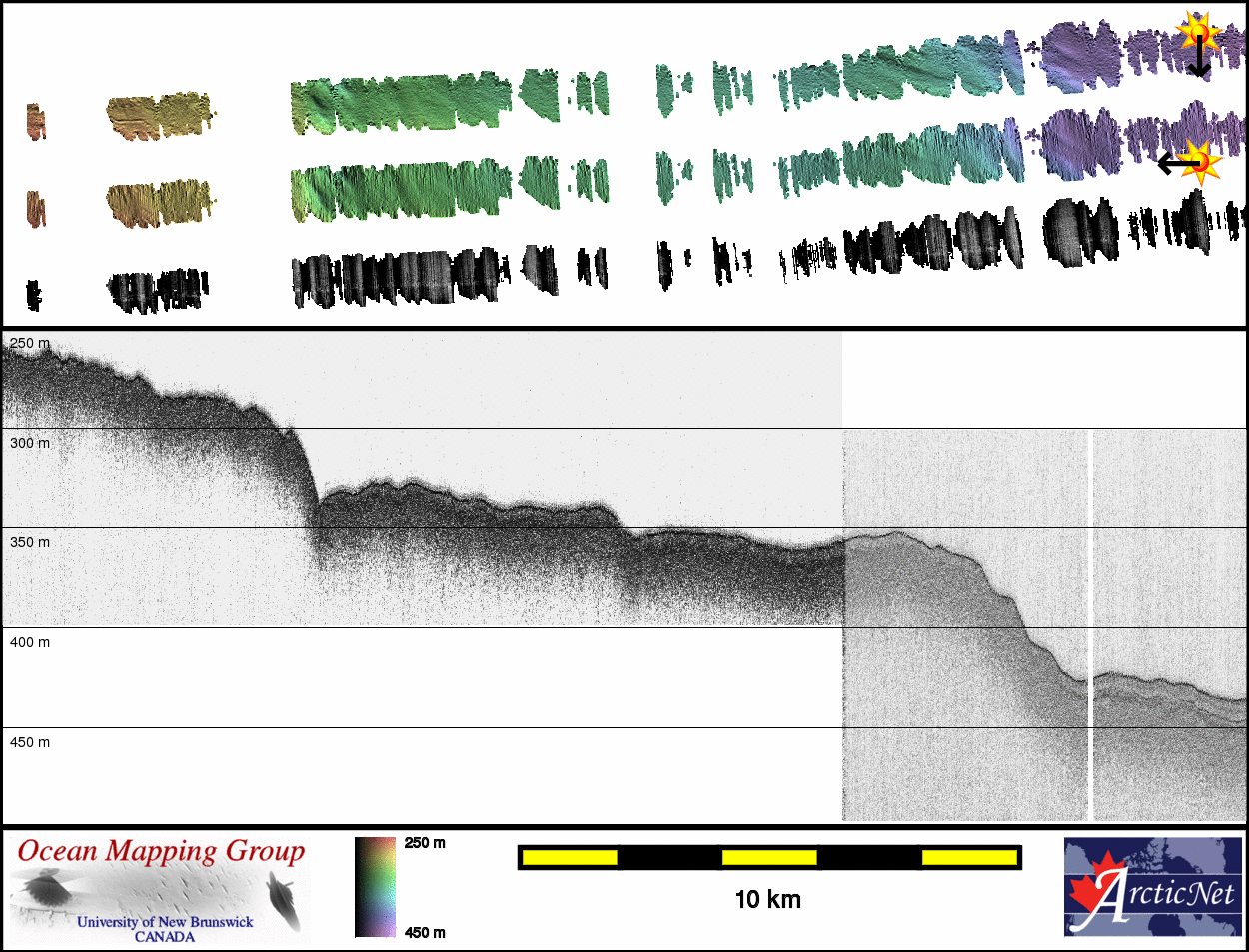1249x952 pixels.
Task: Click the 400 m depth axis label
Action: [x=30, y=642]
